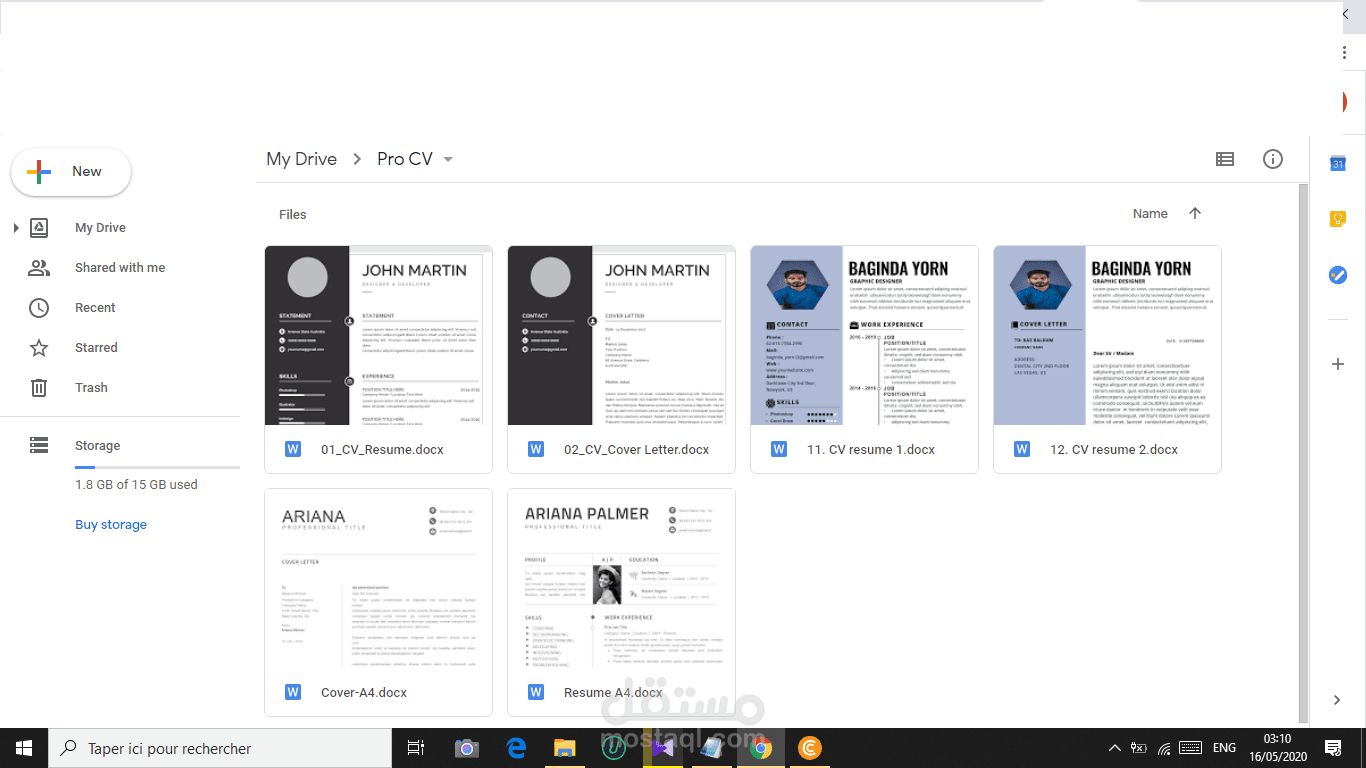This screenshot has height=768, width=1366.
Task: Select the Resume A4.docx thumbnail preview
Action: coord(621,579)
